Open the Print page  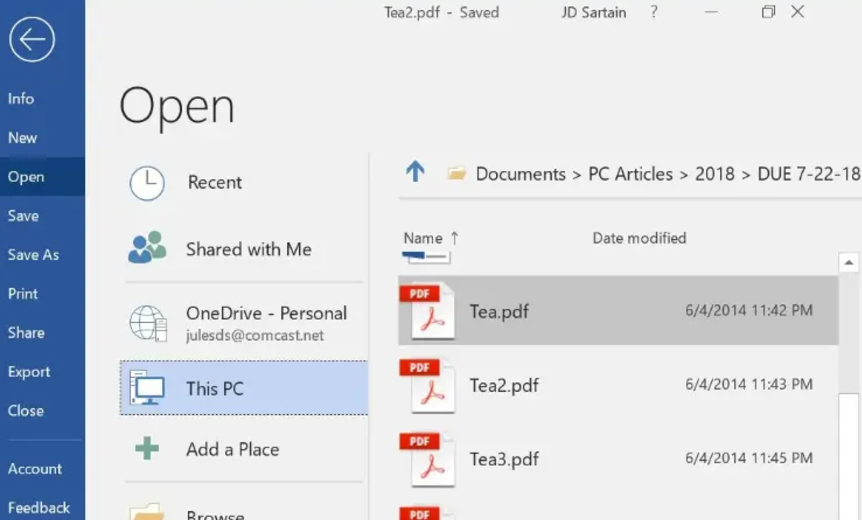23,294
